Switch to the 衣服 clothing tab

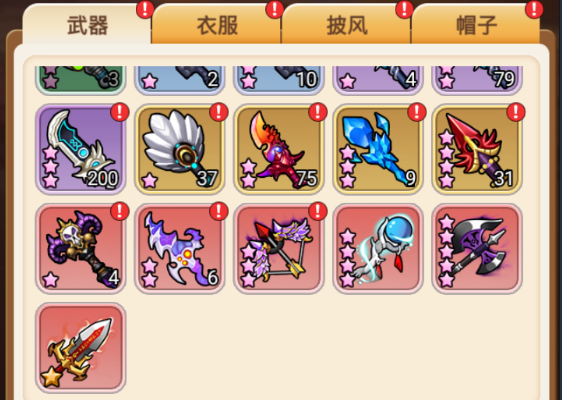tap(216, 24)
